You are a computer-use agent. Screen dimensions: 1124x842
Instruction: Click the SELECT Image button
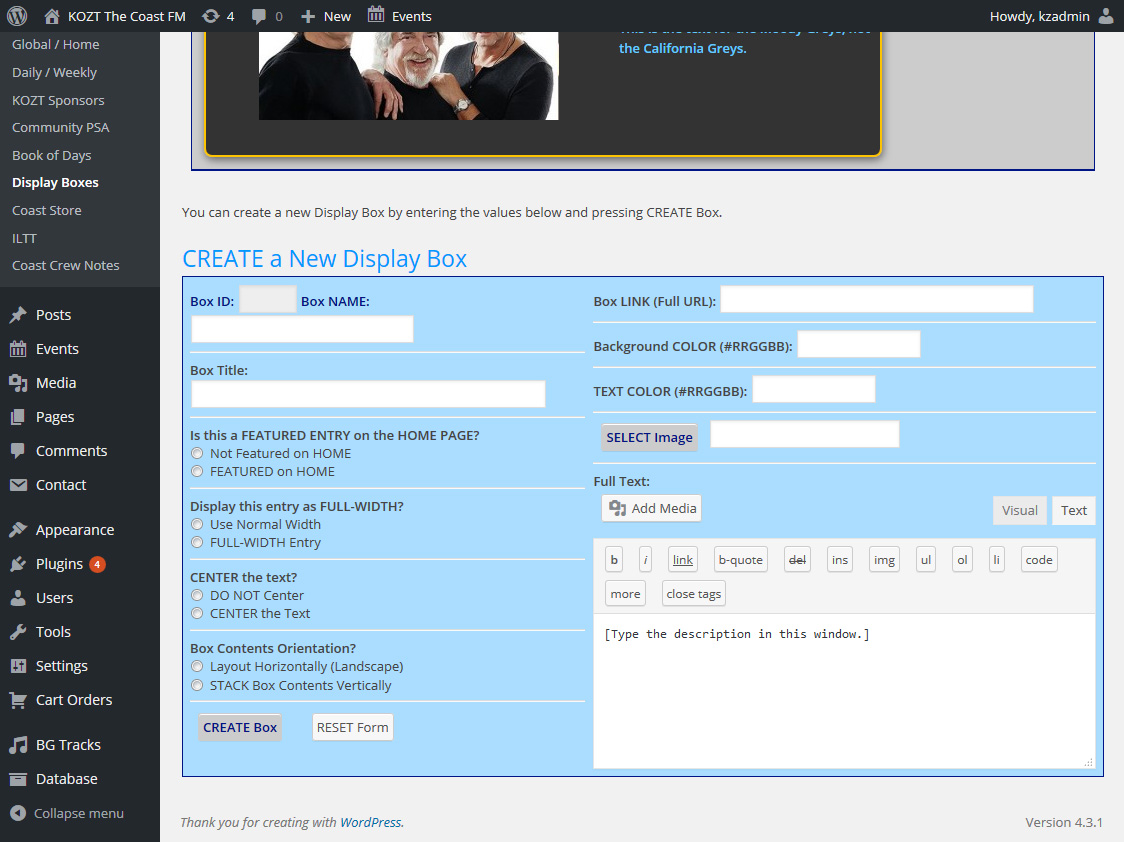coord(649,437)
